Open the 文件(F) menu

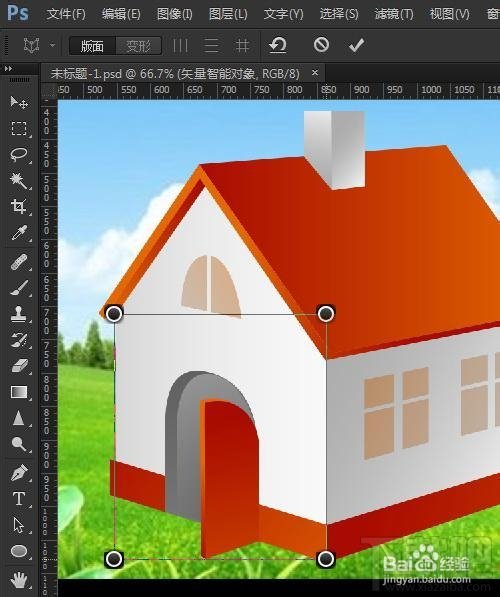pyautogui.click(x=66, y=14)
